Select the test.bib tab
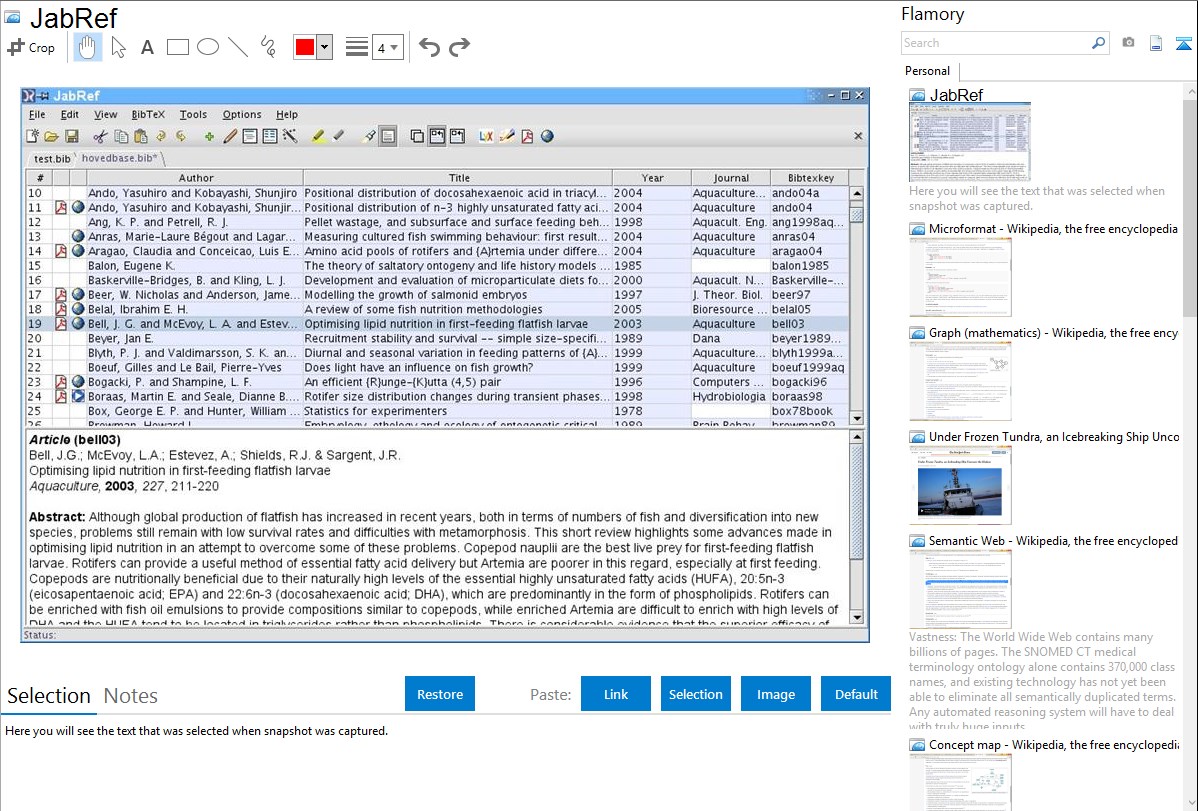This screenshot has width=1198, height=811. point(52,158)
